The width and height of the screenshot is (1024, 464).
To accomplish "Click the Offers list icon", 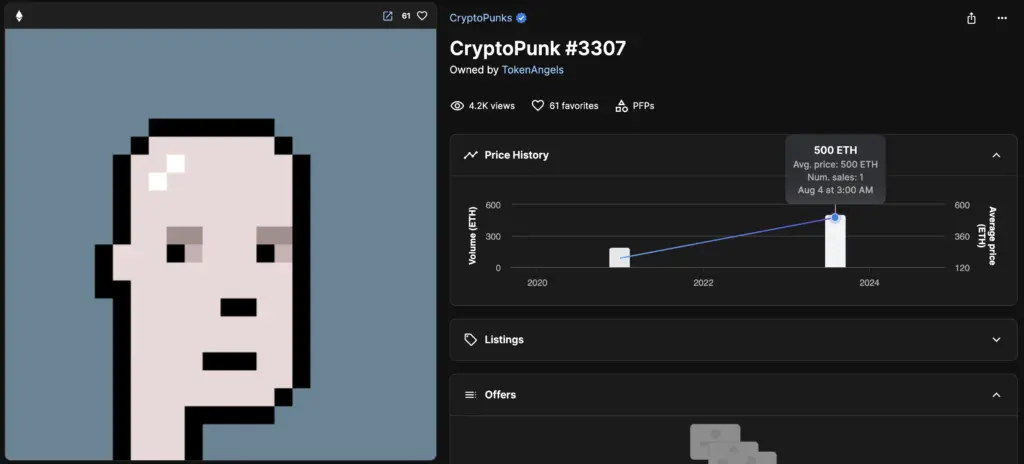I will [470, 395].
